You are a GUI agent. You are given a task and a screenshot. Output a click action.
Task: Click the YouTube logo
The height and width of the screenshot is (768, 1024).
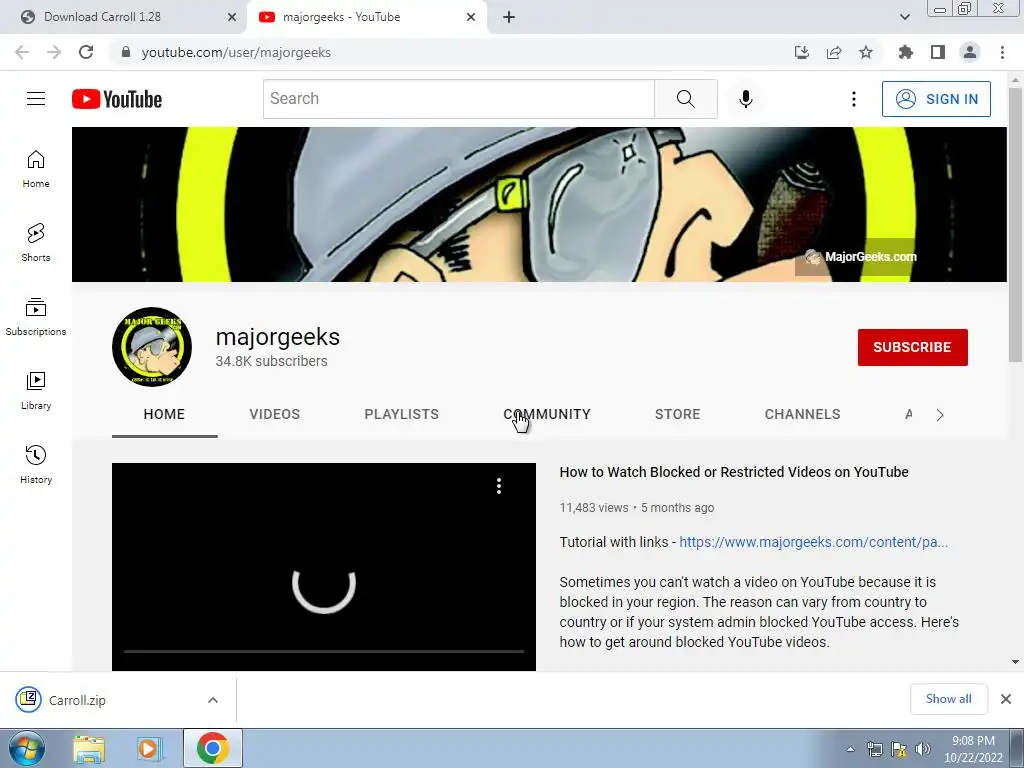pyautogui.click(x=117, y=99)
